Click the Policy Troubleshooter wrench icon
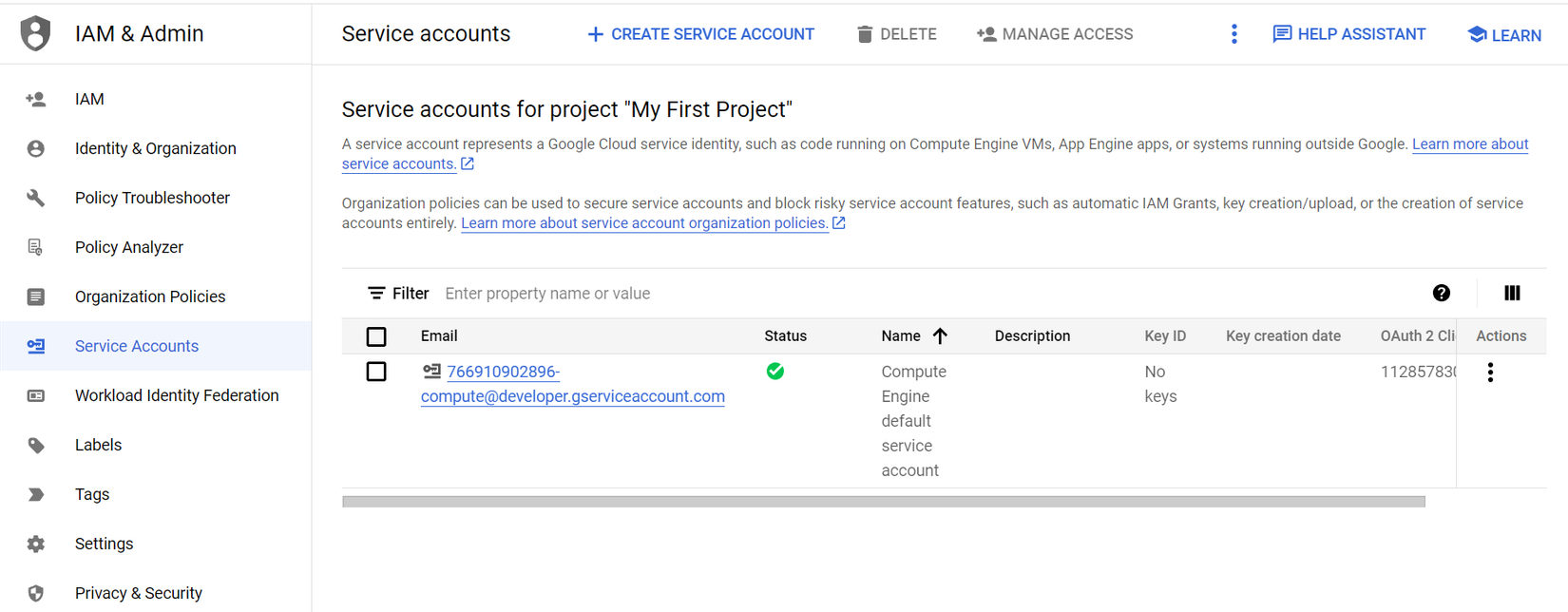The height and width of the screenshot is (612, 1568). [36, 198]
